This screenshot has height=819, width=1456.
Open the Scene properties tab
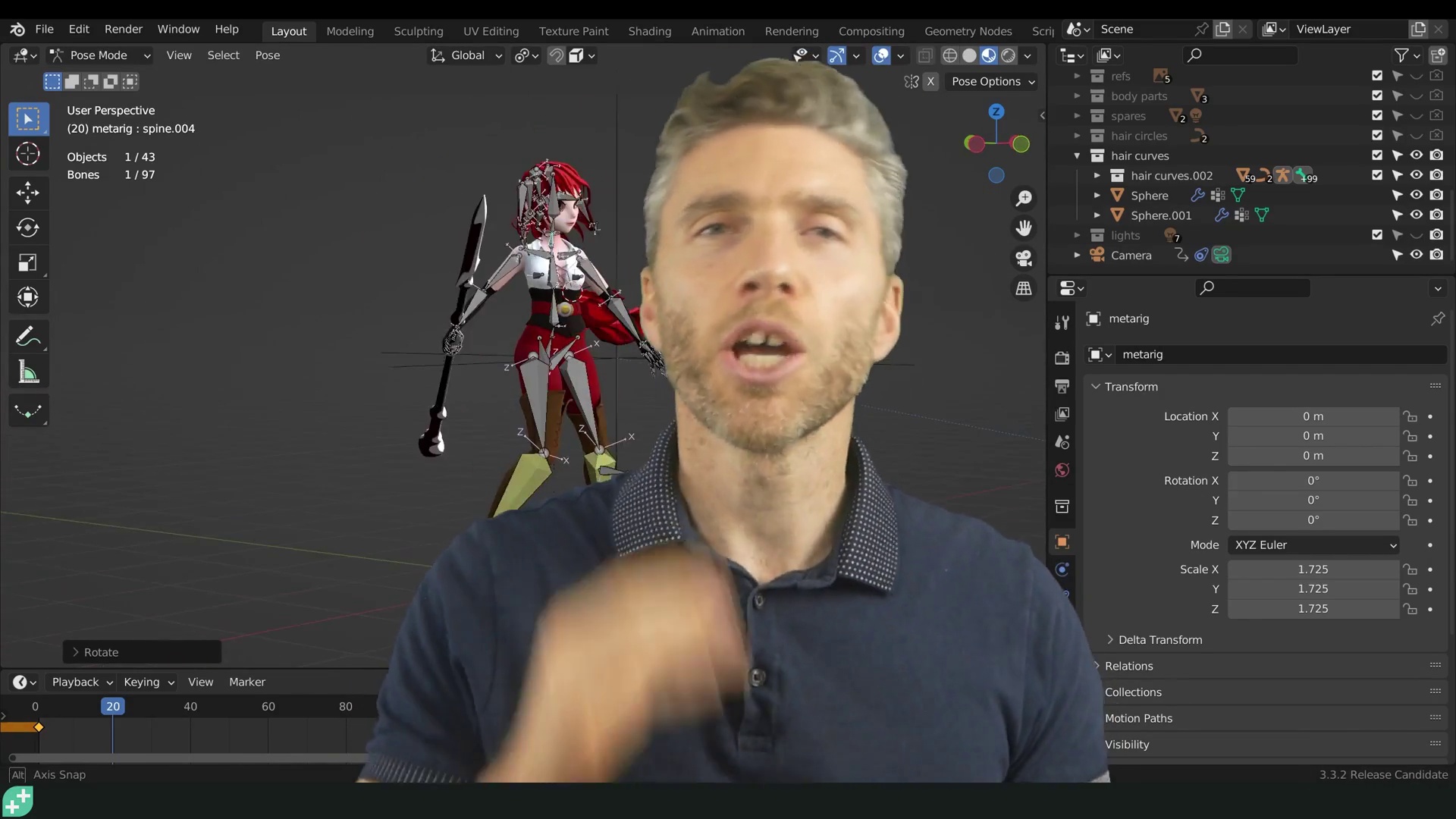(x=1062, y=442)
